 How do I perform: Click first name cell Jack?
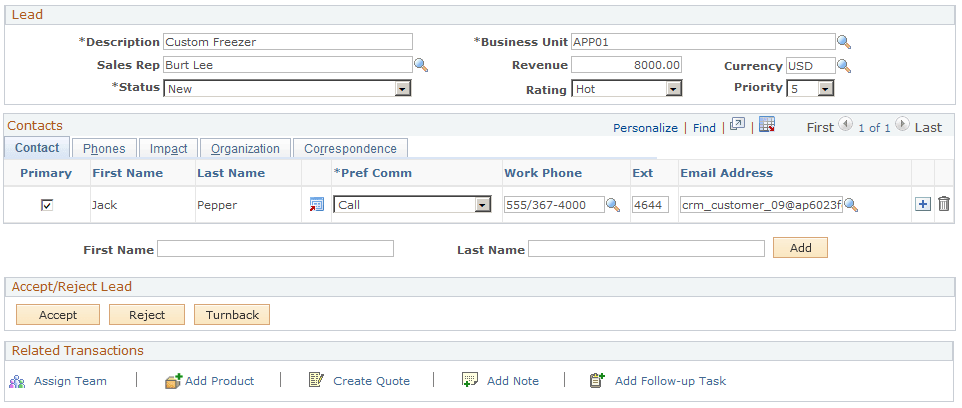click(x=104, y=205)
